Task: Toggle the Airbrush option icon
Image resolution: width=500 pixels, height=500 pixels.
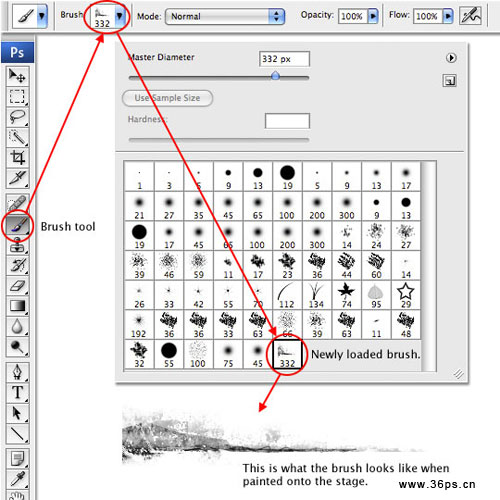Action: click(x=470, y=16)
